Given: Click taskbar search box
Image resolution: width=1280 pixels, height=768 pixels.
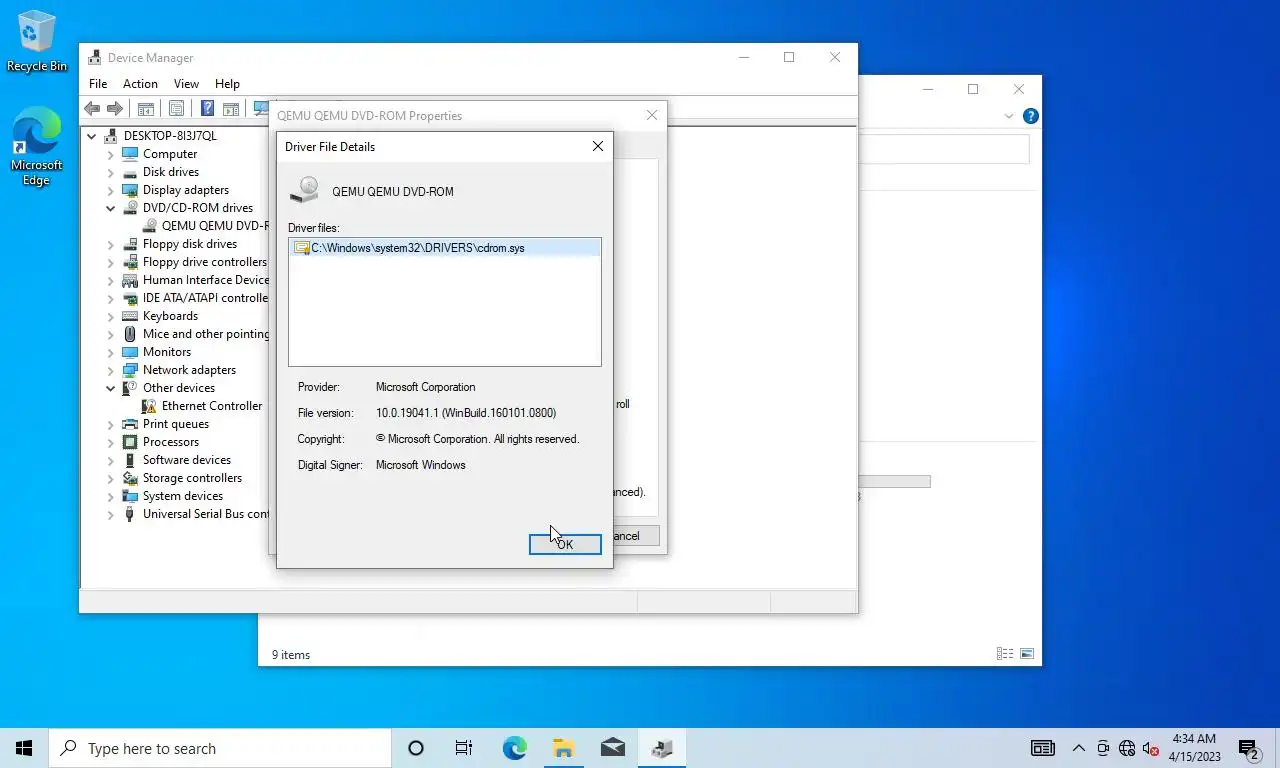Looking at the screenshot, I should (x=220, y=748).
